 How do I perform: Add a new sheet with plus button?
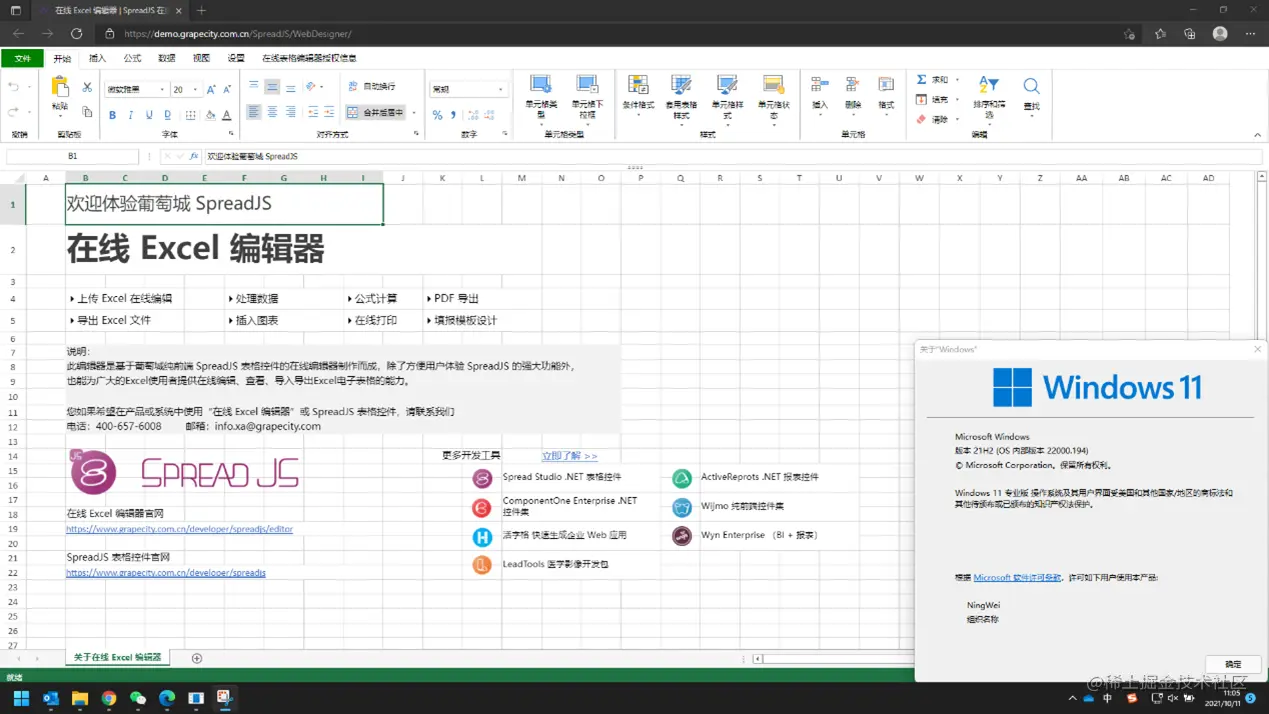[x=196, y=658]
